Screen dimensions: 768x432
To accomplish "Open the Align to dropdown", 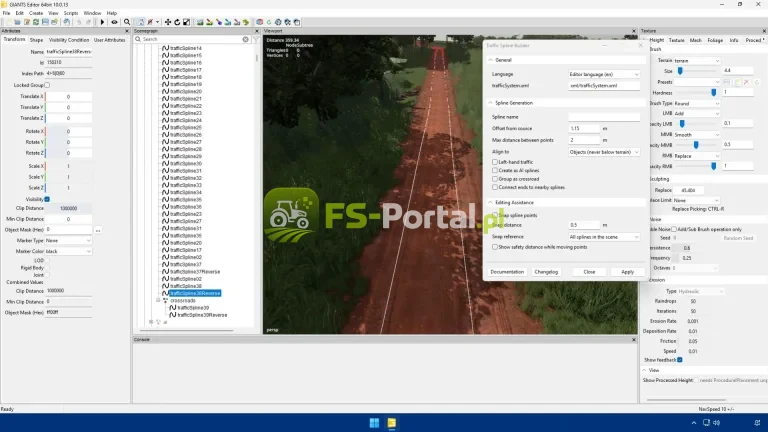I will [x=604, y=152].
